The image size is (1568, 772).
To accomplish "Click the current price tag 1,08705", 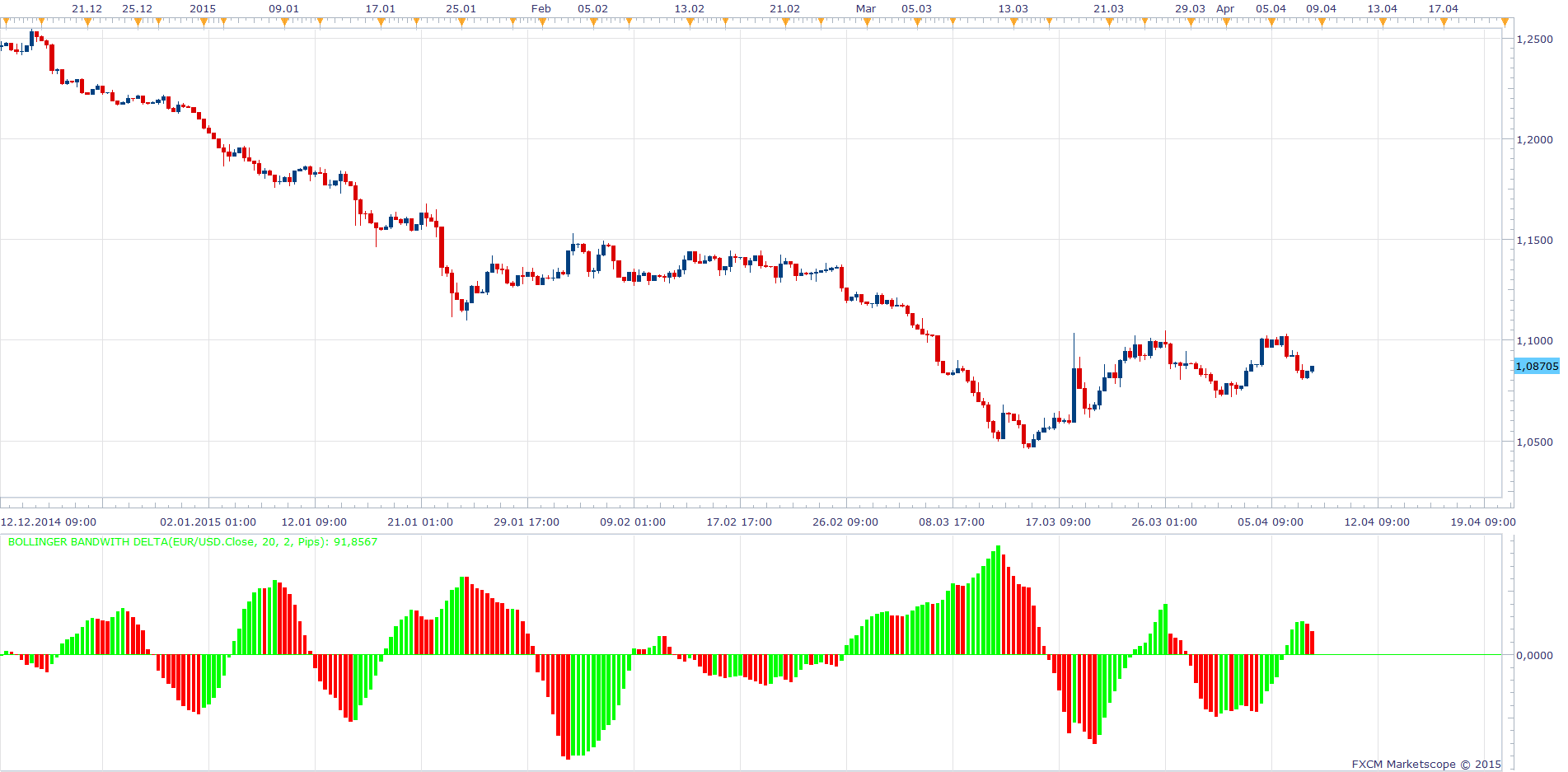I will (1537, 366).
